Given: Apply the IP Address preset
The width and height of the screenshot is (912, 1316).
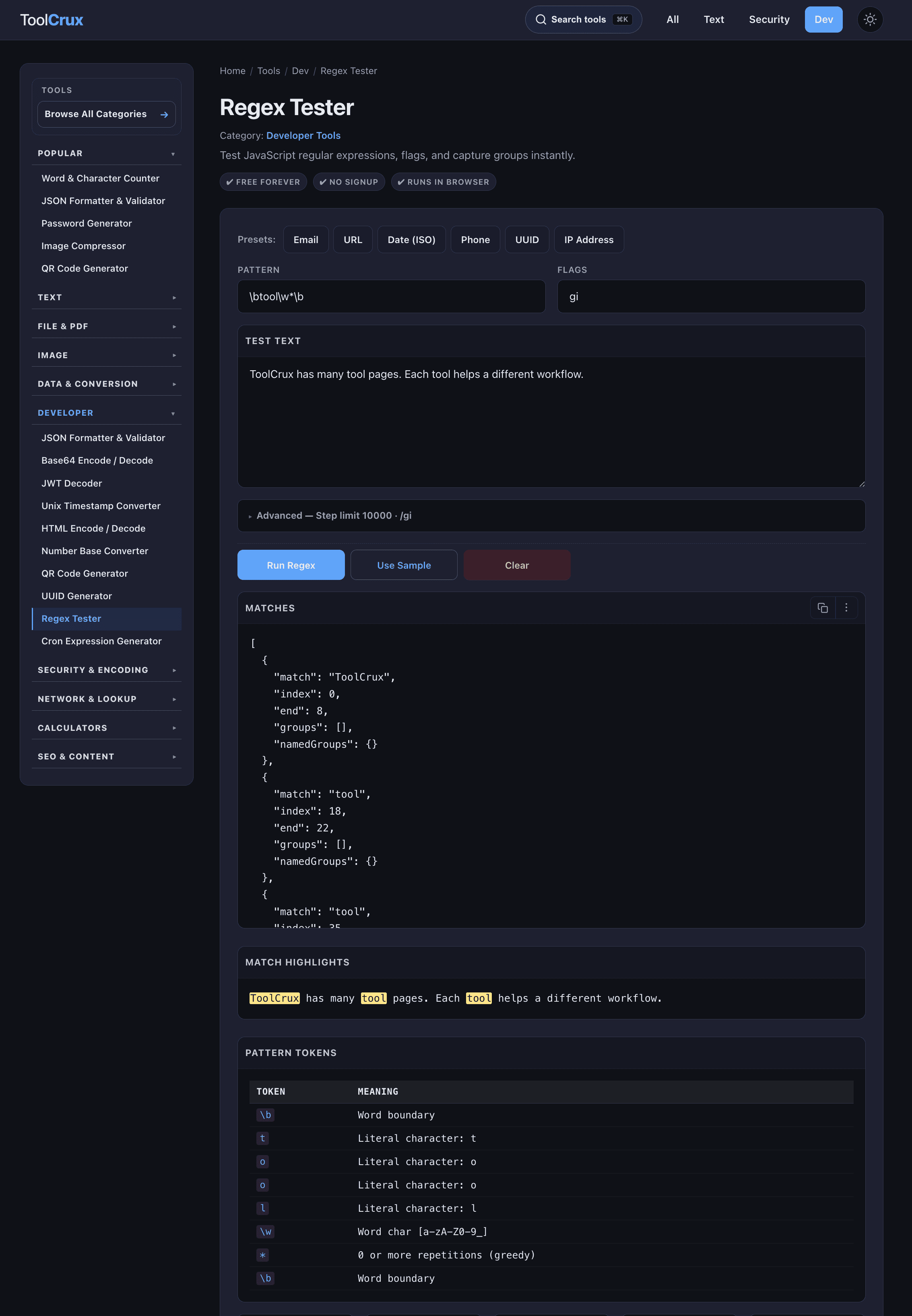Looking at the screenshot, I should click(588, 239).
